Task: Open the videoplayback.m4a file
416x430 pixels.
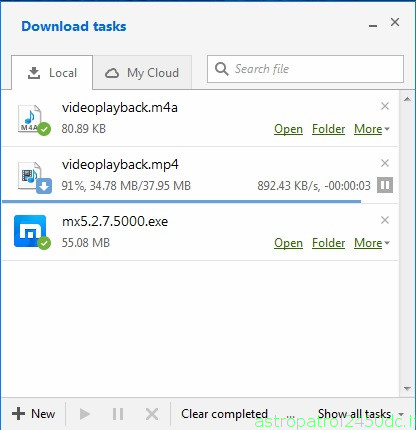Action: 288,129
